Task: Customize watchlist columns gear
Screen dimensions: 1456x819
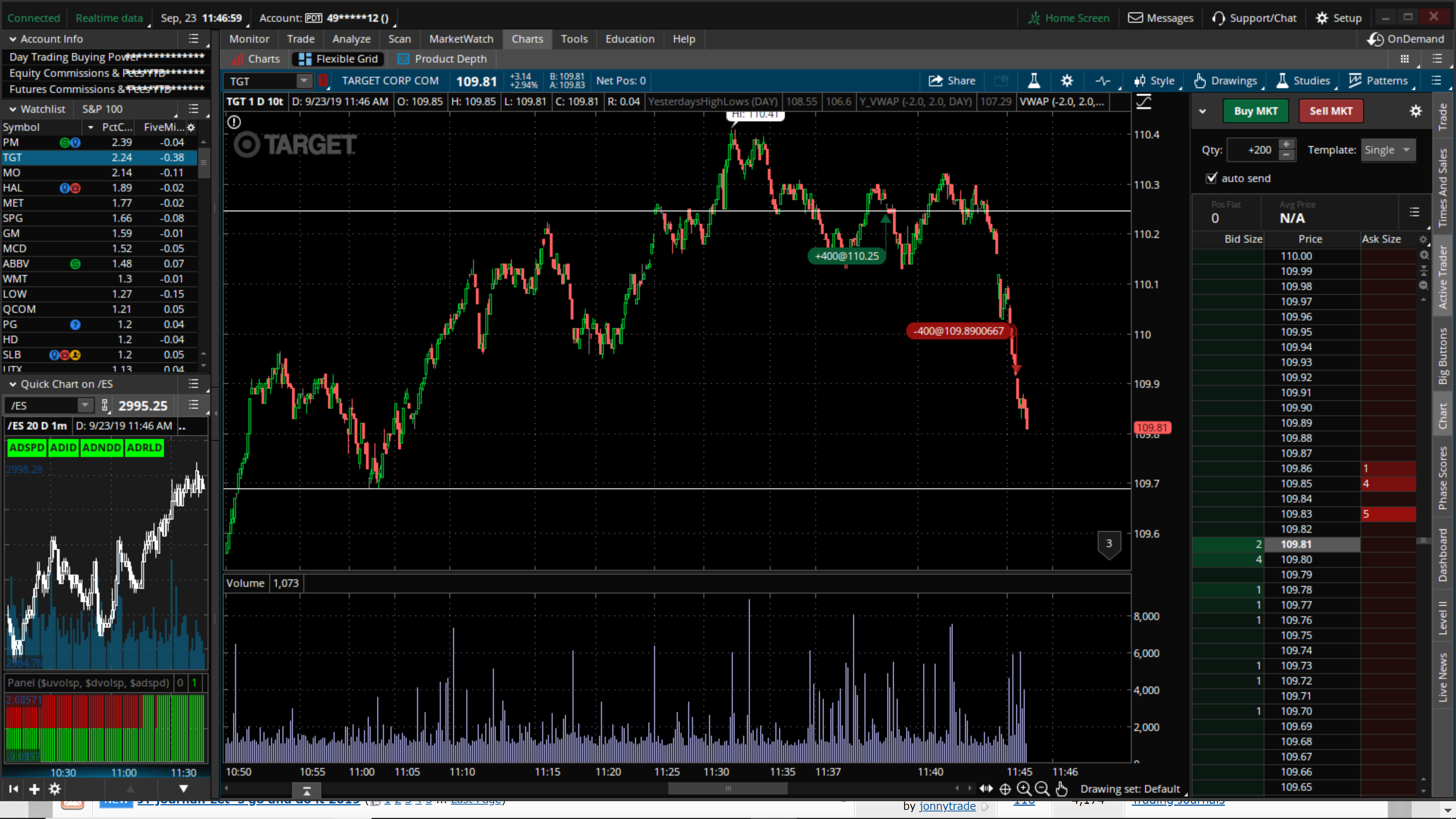Action: click(x=191, y=127)
